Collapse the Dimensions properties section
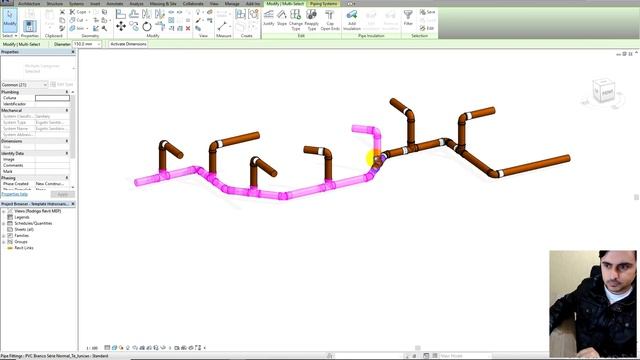Image resolution: width=640 pixels, height=360 pixels. (x=67, y=141)
